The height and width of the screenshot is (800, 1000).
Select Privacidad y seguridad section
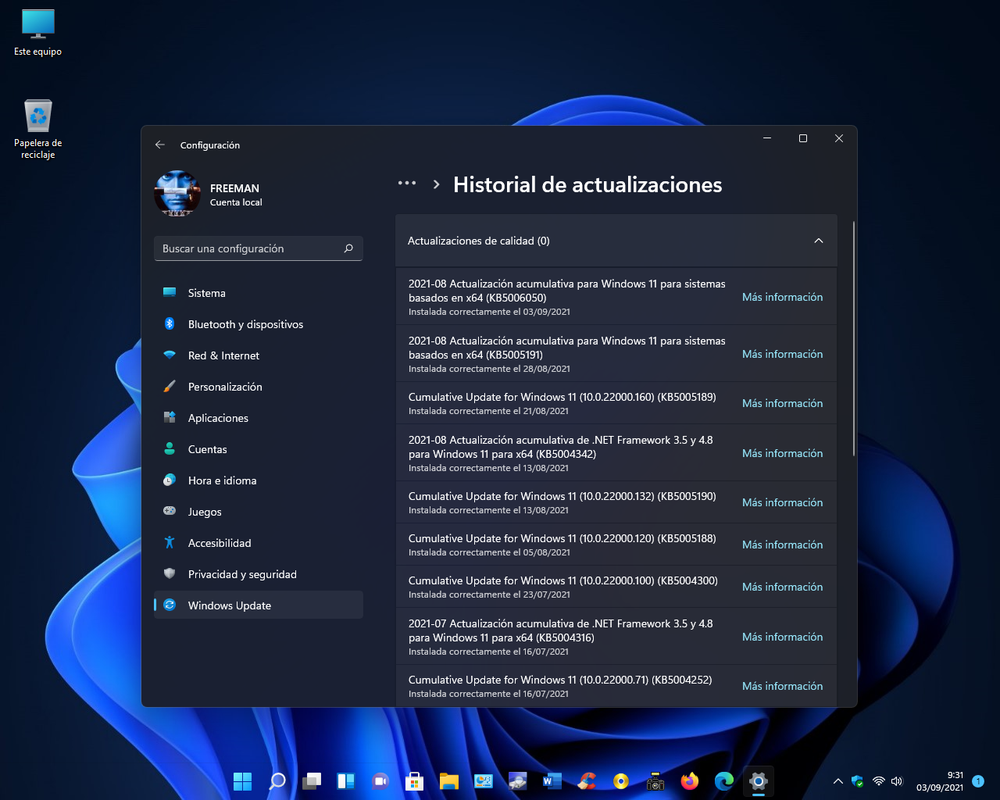coord(258,574)
